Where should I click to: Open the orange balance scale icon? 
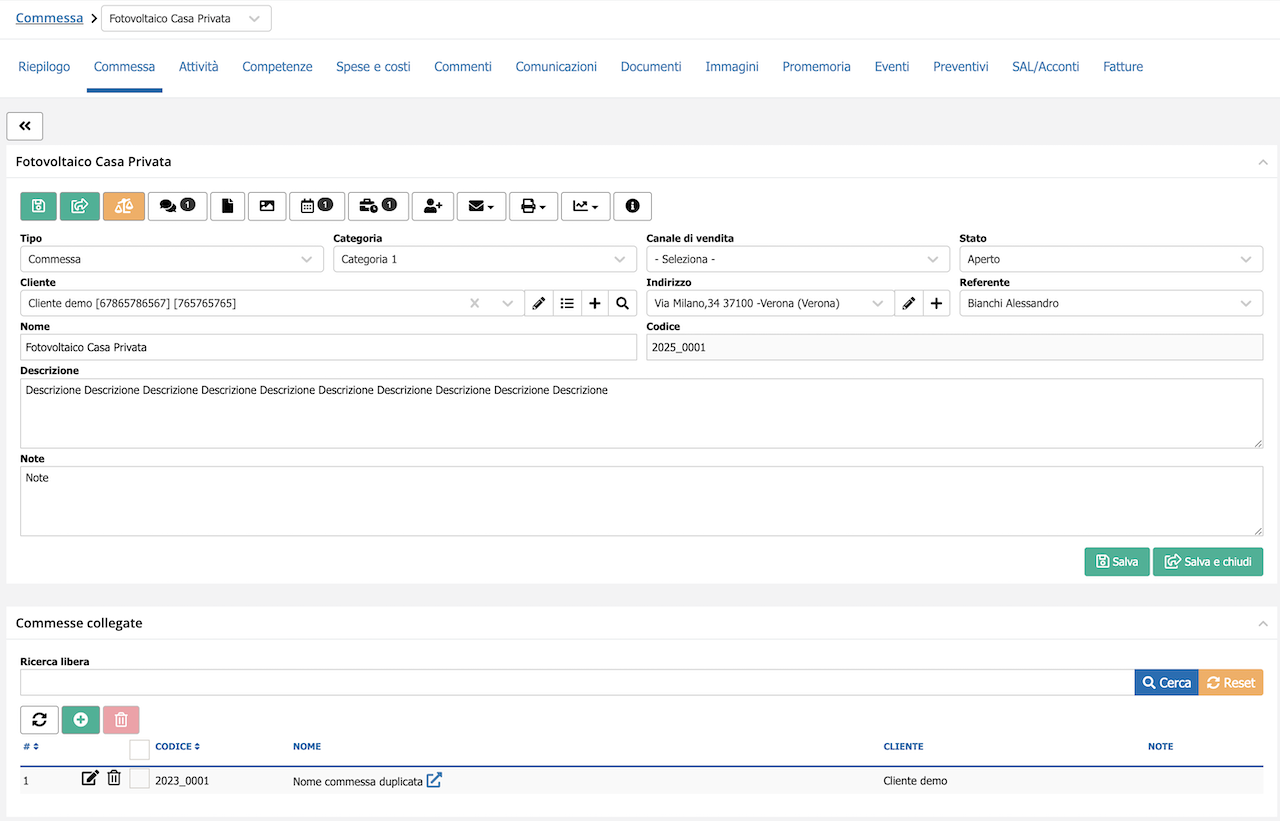point(123,206)
